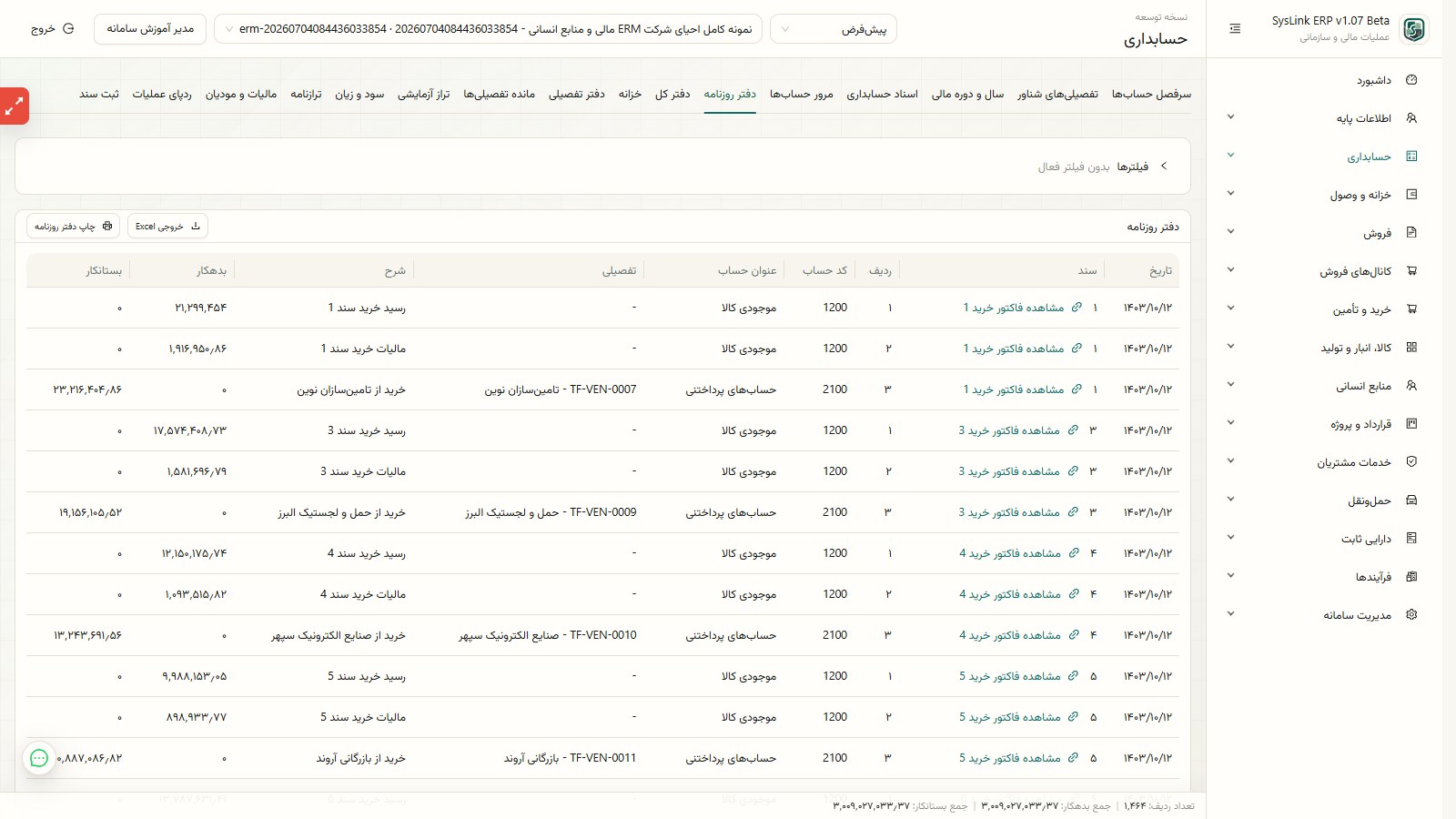
Task: Click the تعداد ردیف total in footer
Action: click(1159, 805)
